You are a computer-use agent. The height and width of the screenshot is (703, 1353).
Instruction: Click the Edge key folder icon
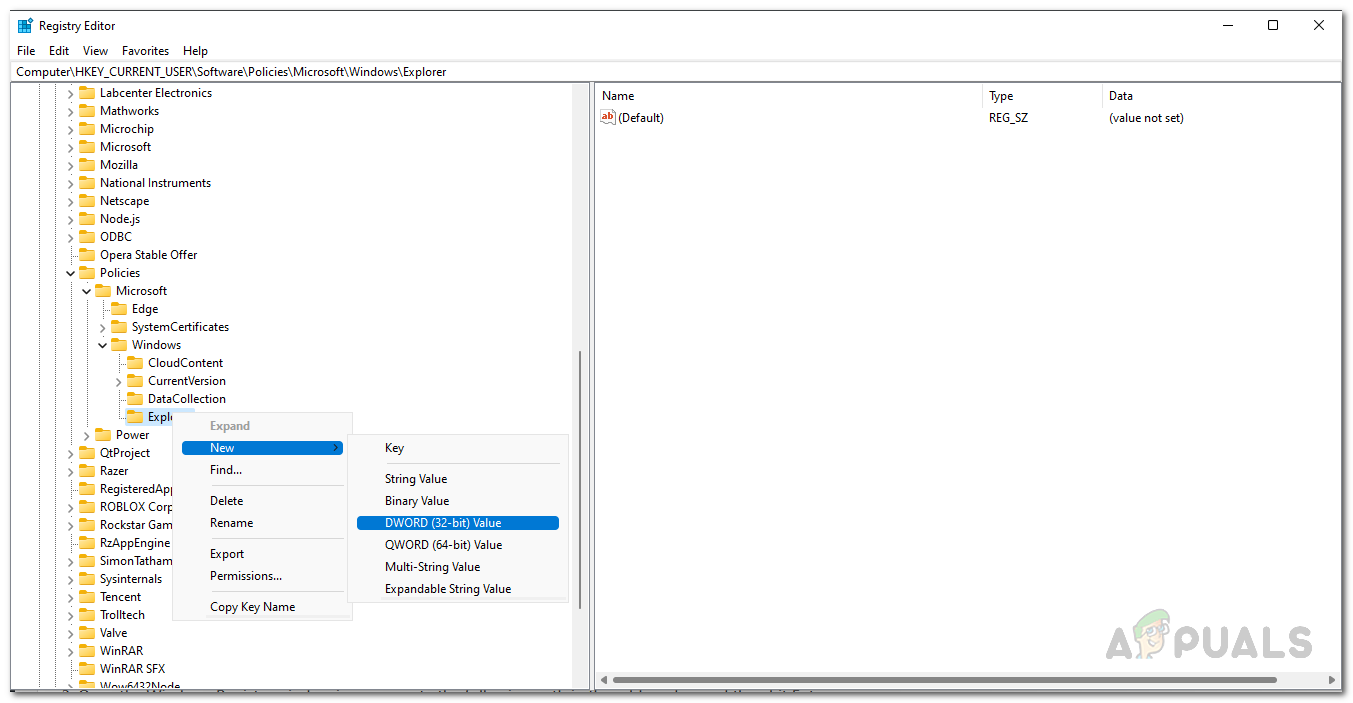(119, 309)
